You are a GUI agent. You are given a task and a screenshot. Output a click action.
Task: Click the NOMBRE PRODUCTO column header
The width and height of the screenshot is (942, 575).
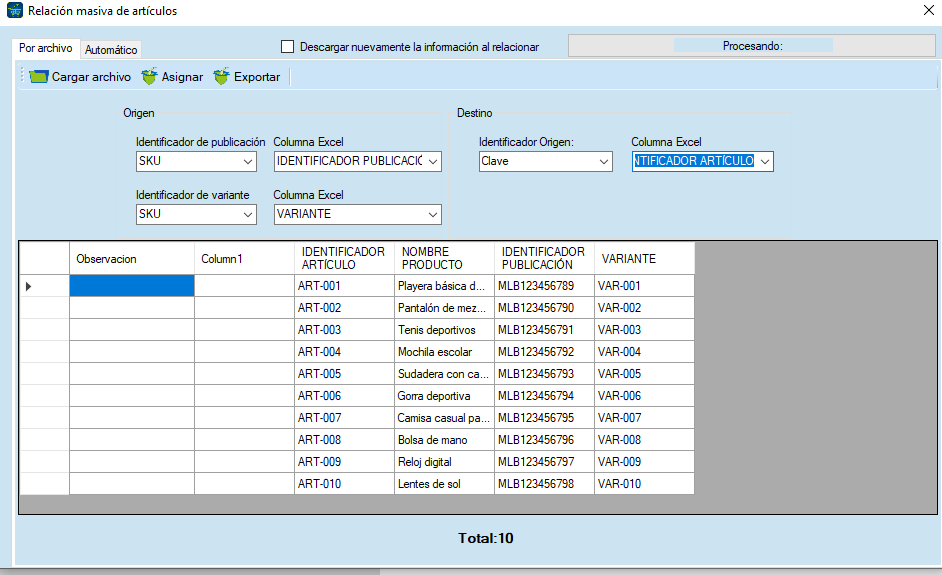click(x=445, y=259)
